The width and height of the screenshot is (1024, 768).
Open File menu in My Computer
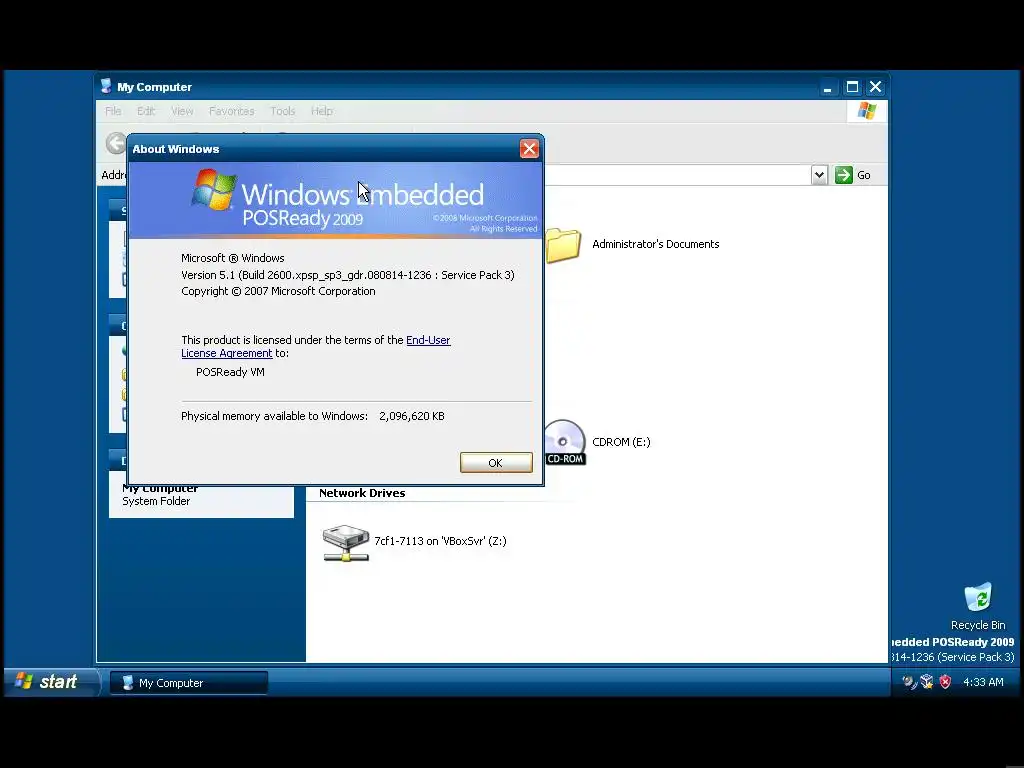pyautogui.click(x=113, y=111)
